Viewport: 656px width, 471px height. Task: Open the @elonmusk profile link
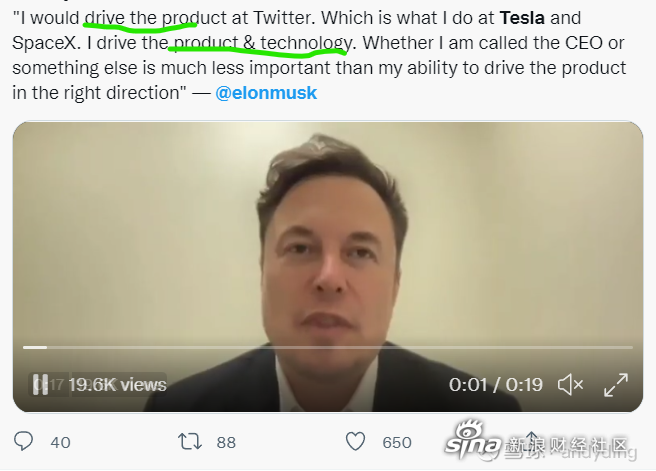coord(266,93)
